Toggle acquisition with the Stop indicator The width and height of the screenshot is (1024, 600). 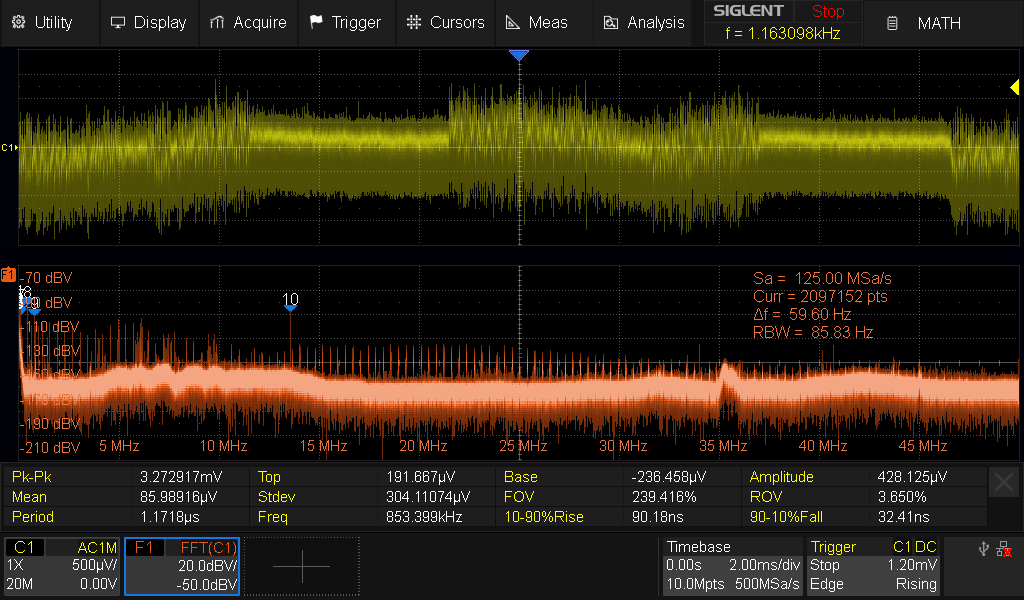pyautogui.click(x=827, y=12)
